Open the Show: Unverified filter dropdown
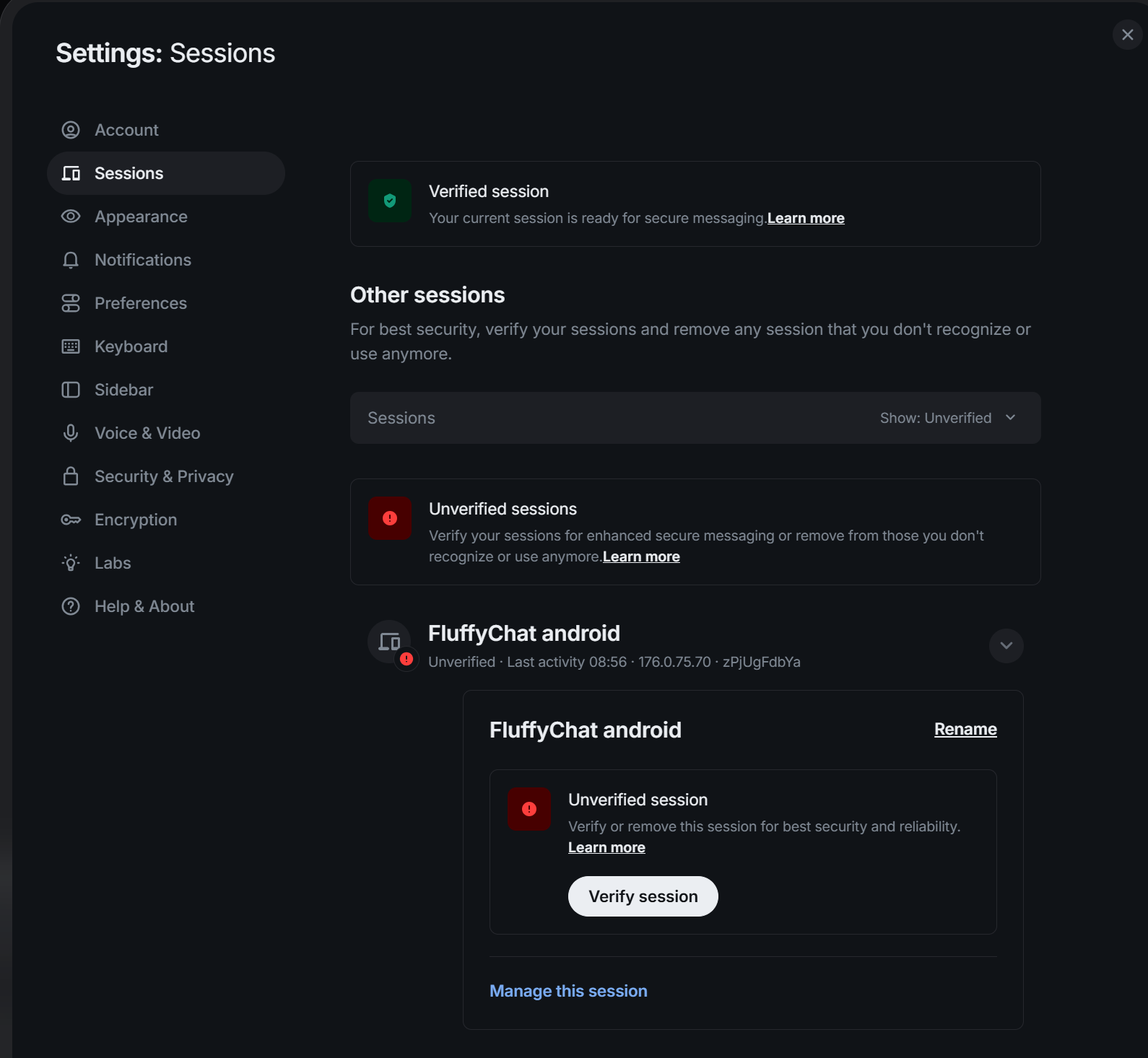Image resolution: width=1148 pixels, height=1058 pixels. coord(948,418)
